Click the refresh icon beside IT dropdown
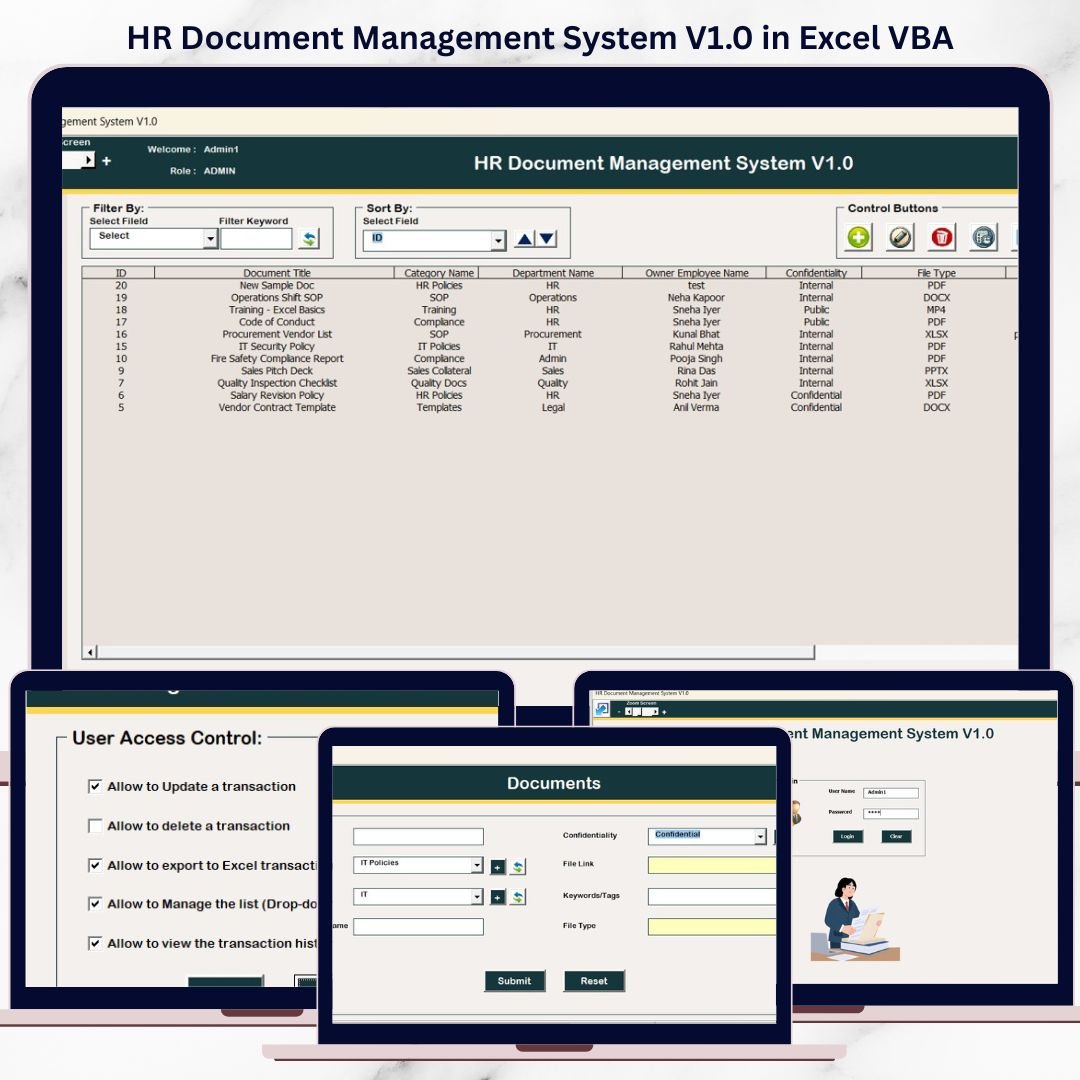 point(518,897)
